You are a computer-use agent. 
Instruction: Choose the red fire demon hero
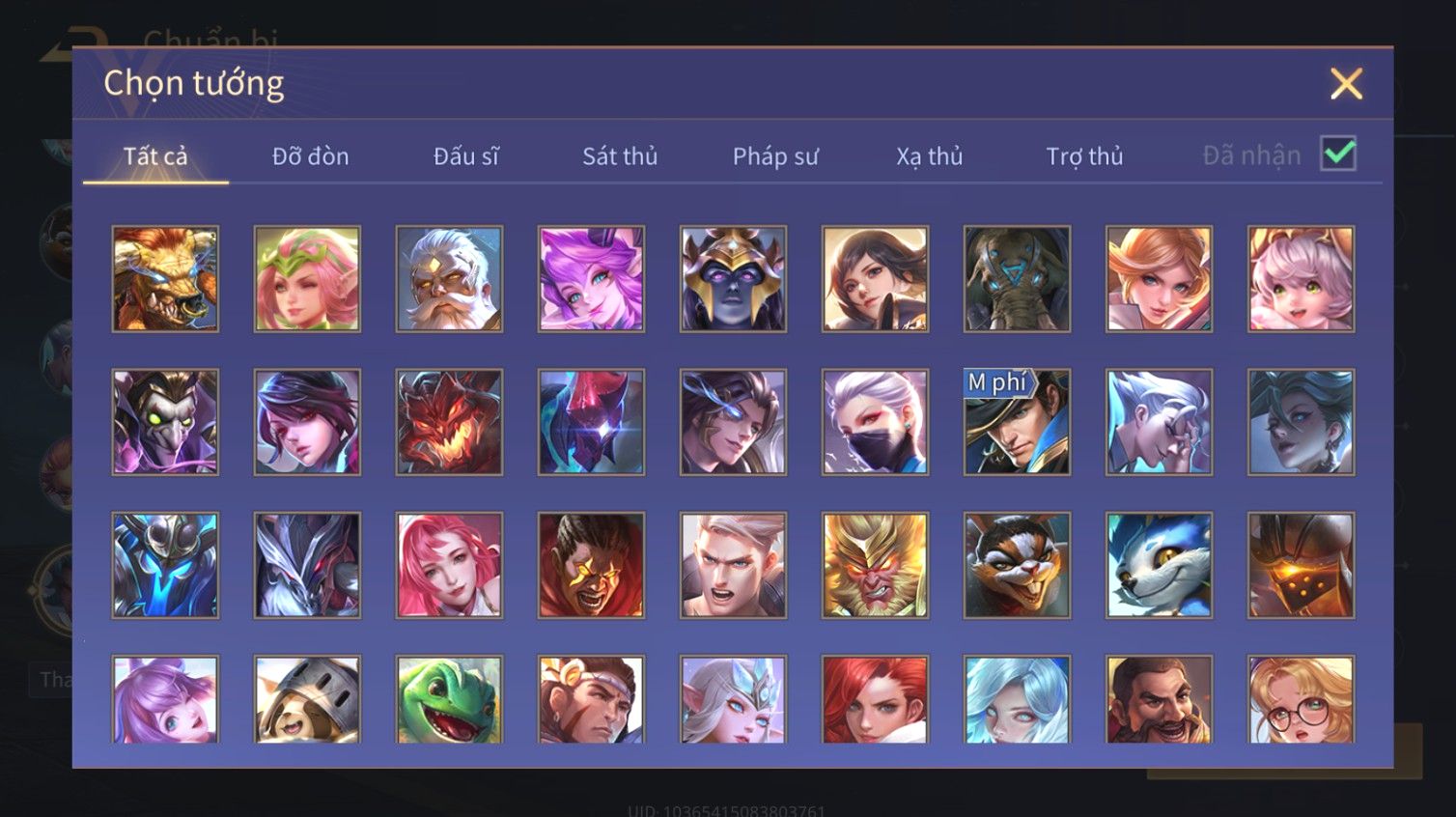[449, 422]
